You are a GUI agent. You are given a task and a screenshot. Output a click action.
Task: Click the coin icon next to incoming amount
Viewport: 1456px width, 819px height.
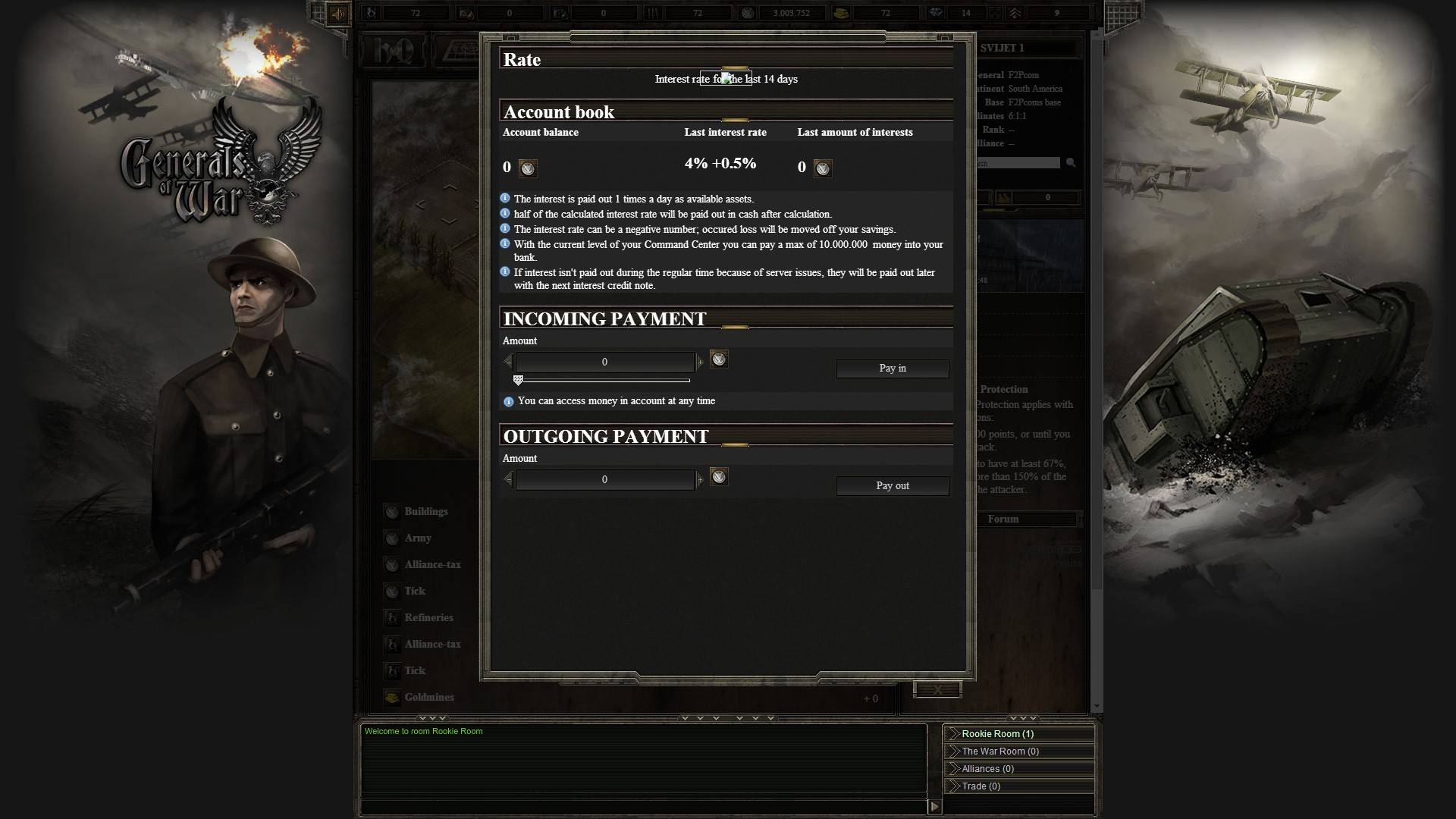coord(719,359)
